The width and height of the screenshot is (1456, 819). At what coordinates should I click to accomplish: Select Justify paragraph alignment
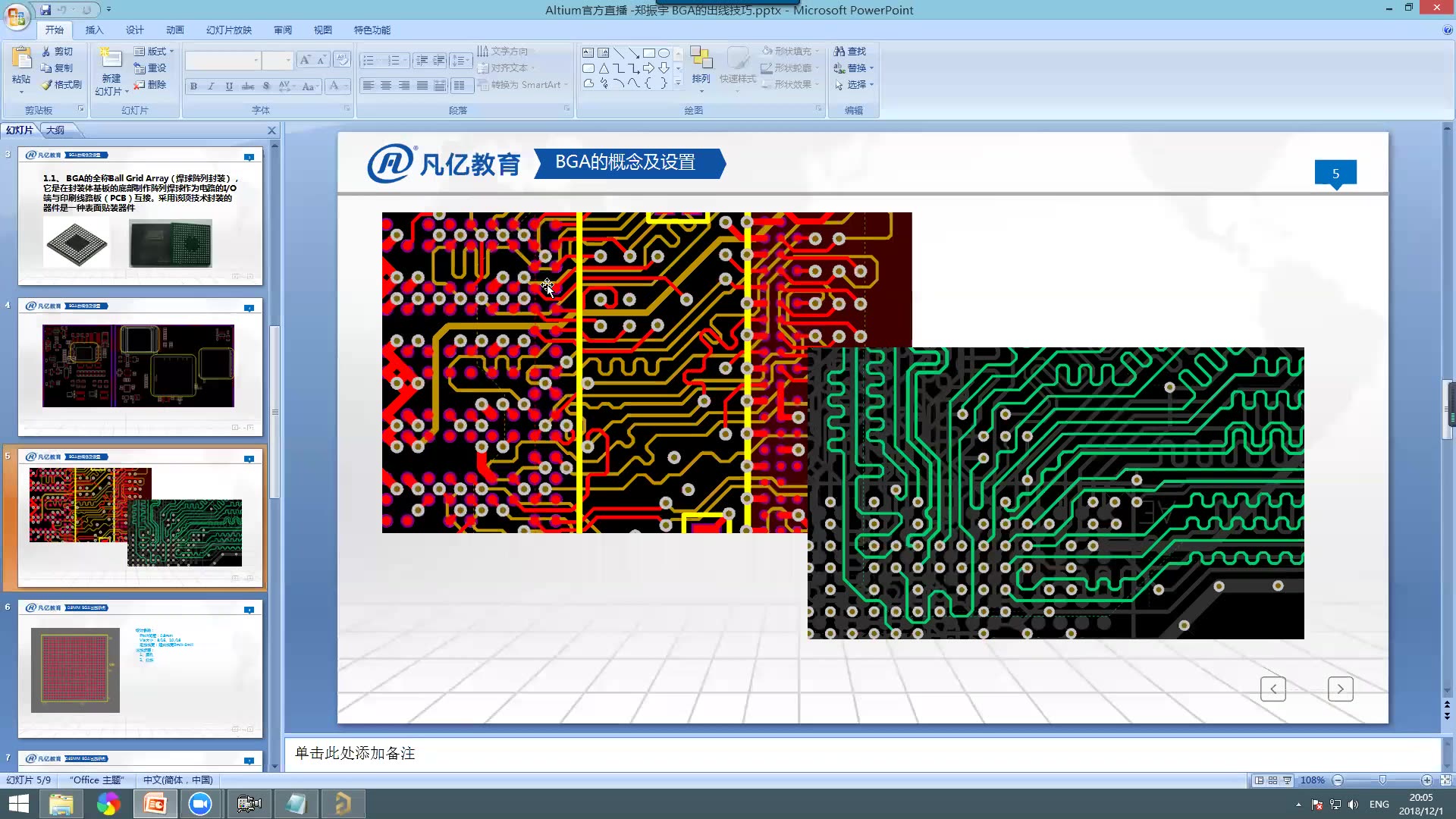click(x=422, y=86)
